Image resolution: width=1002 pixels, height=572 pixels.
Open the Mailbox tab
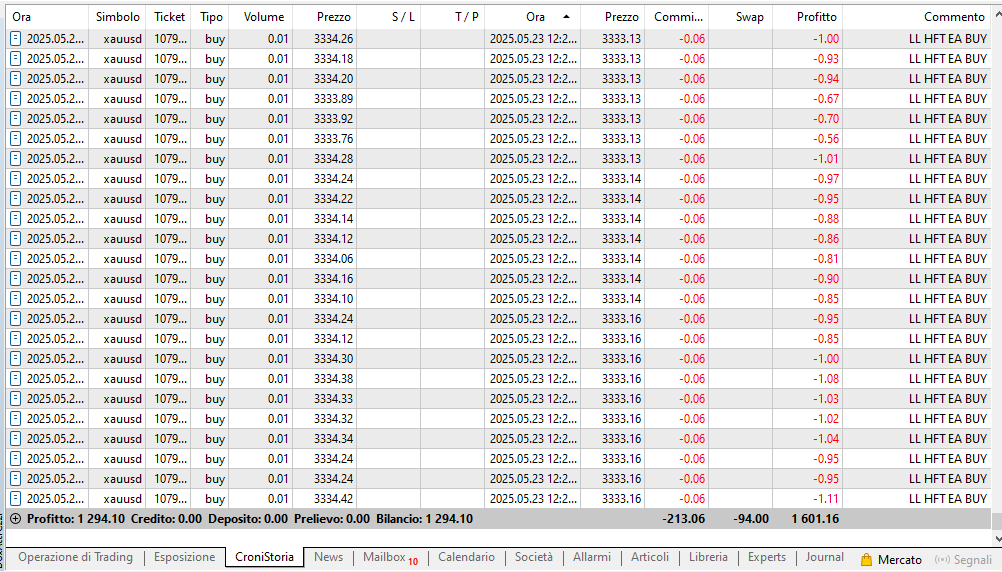pyautogui.click(x=390, y=557)
